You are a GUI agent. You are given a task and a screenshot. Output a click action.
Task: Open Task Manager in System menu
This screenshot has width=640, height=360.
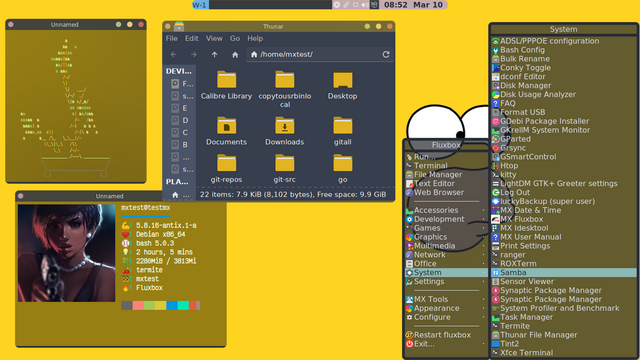[564, 317]
